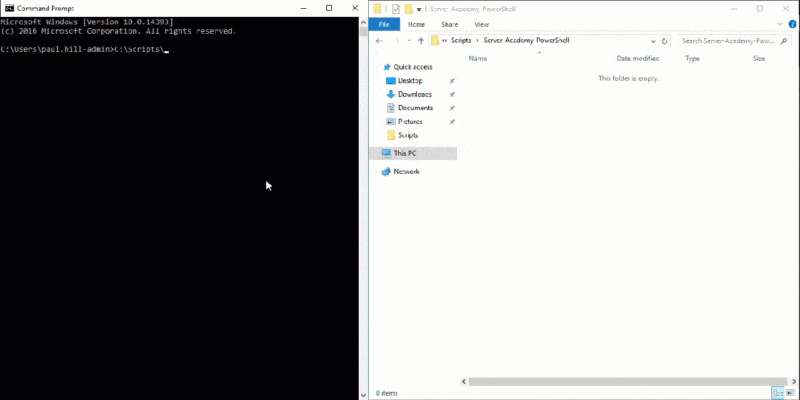Click the Back navigation arrow
Viewport: 800px width, 400px height.
tap(379, 41)
